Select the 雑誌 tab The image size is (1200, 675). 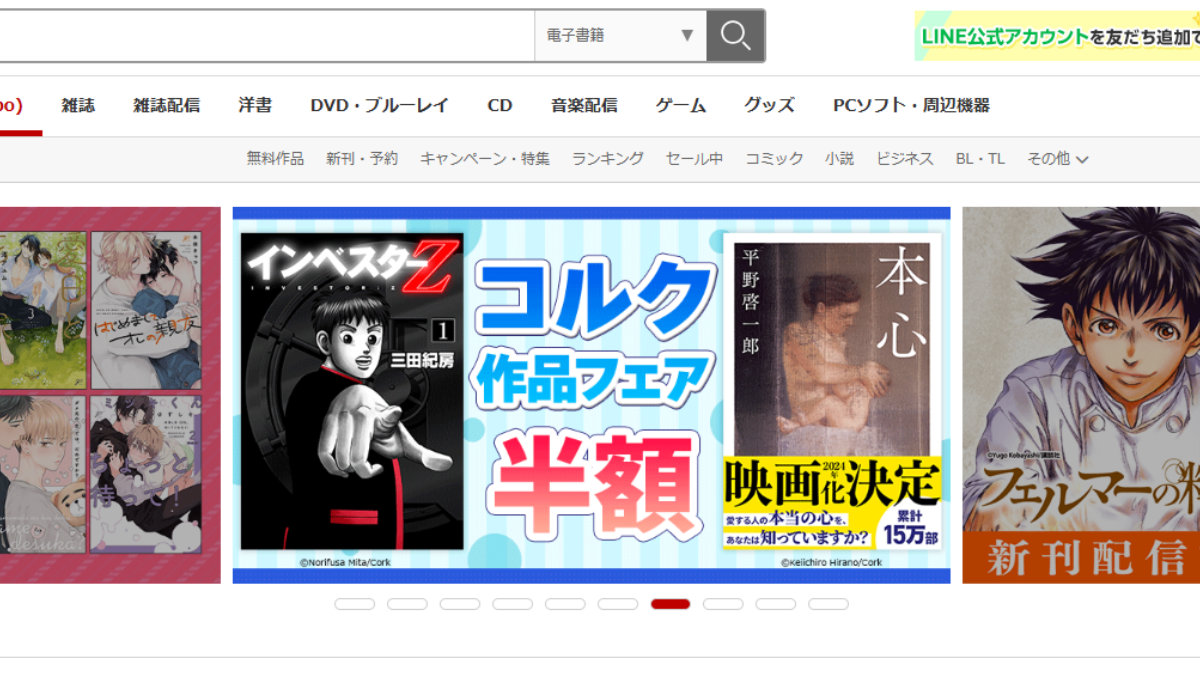click(x=78, y=105)
